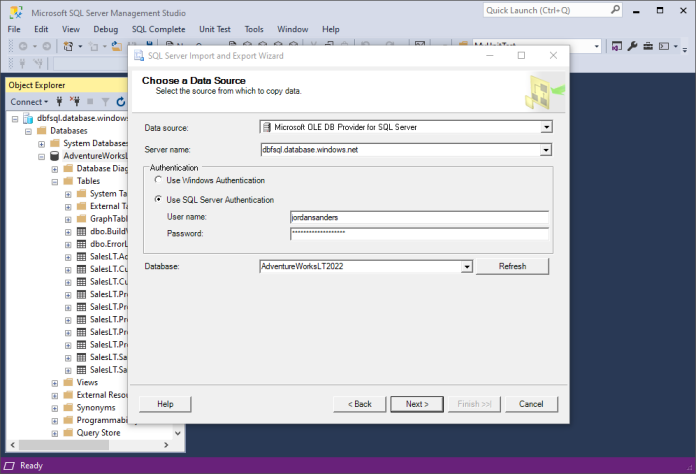Viewport: 696px width, 474px height.
Task: Select Use SQL Server Authentication option
Action: [x=158, y=199]
